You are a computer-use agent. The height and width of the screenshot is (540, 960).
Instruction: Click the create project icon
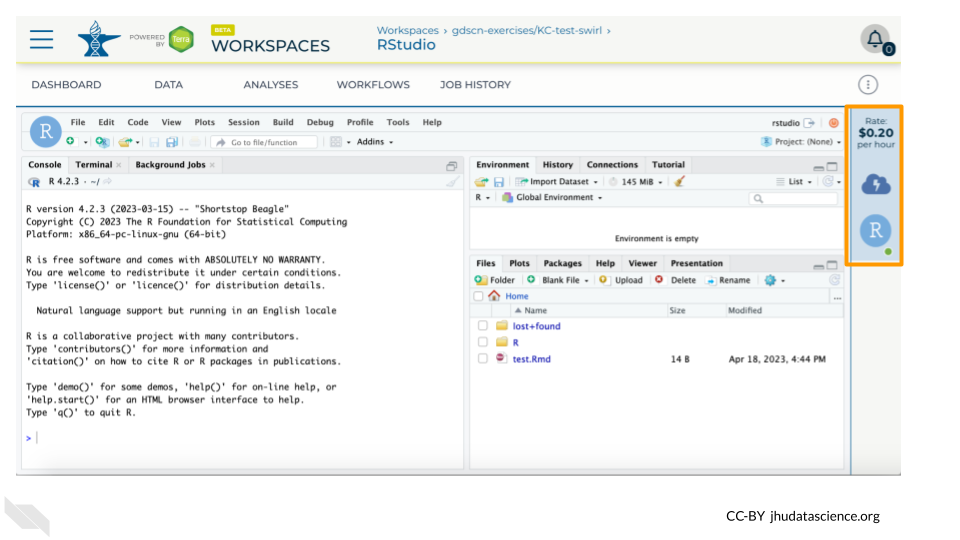102,142
